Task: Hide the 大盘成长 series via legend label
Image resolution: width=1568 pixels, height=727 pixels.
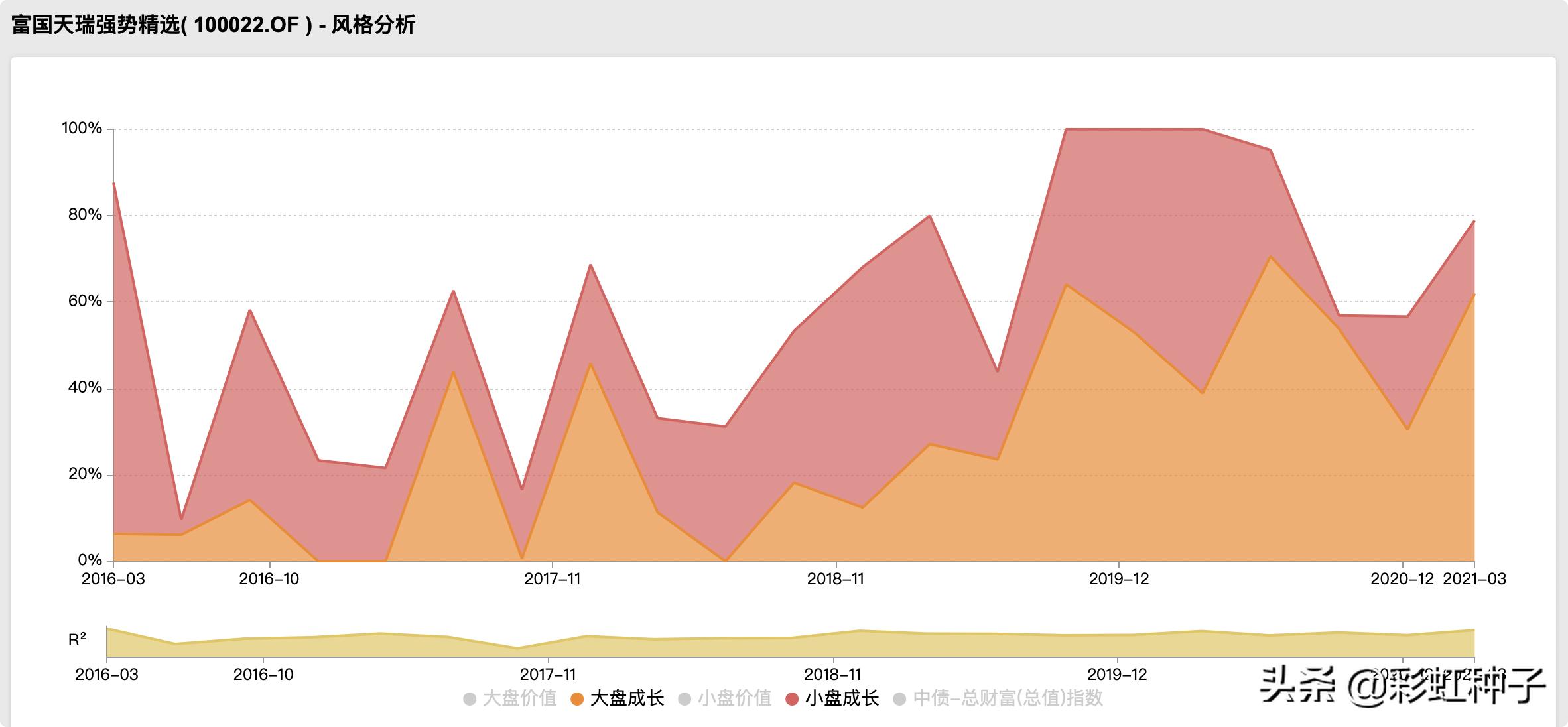Action: tap(627, 698)
